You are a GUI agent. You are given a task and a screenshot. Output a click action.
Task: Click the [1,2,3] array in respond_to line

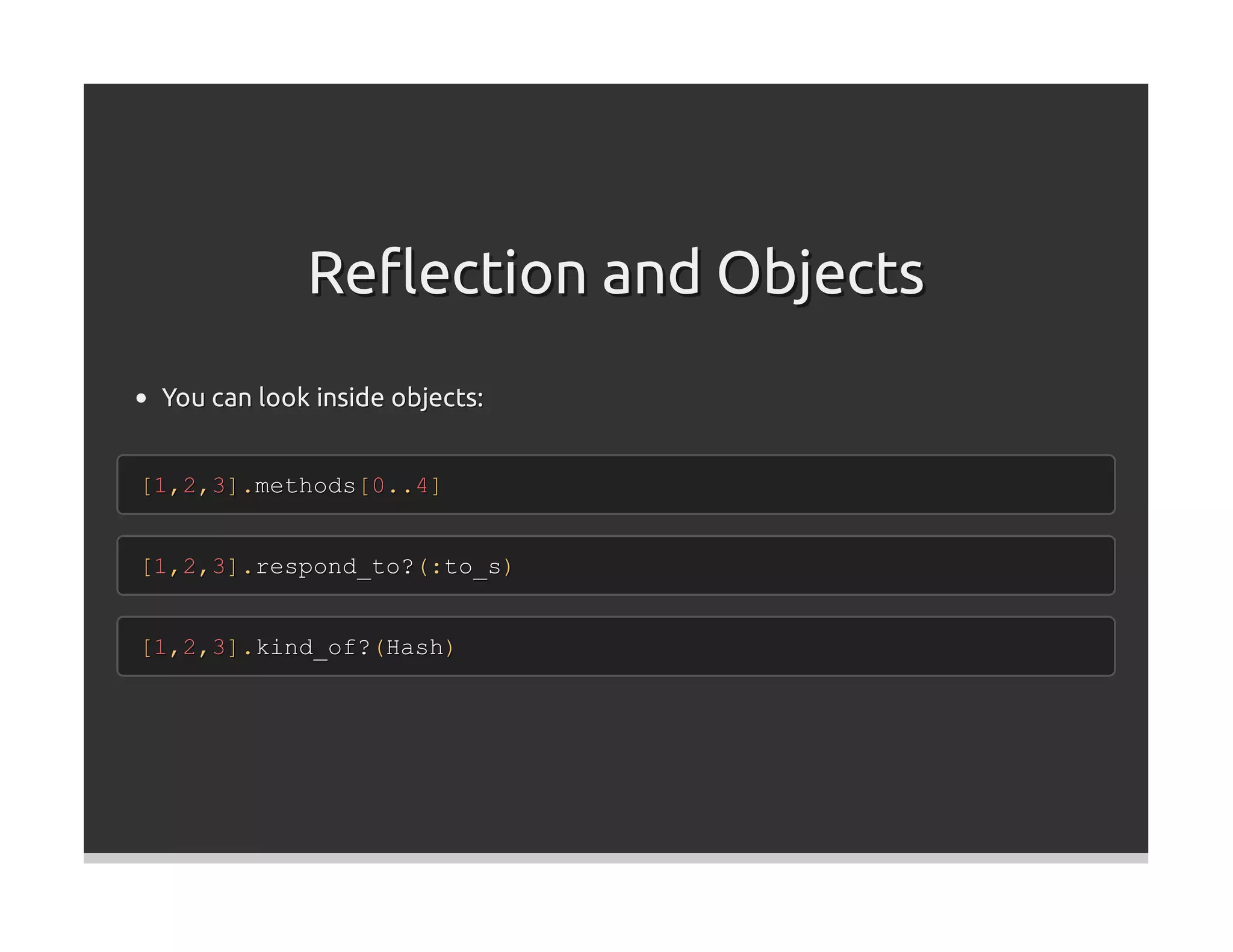click(190, 567)
